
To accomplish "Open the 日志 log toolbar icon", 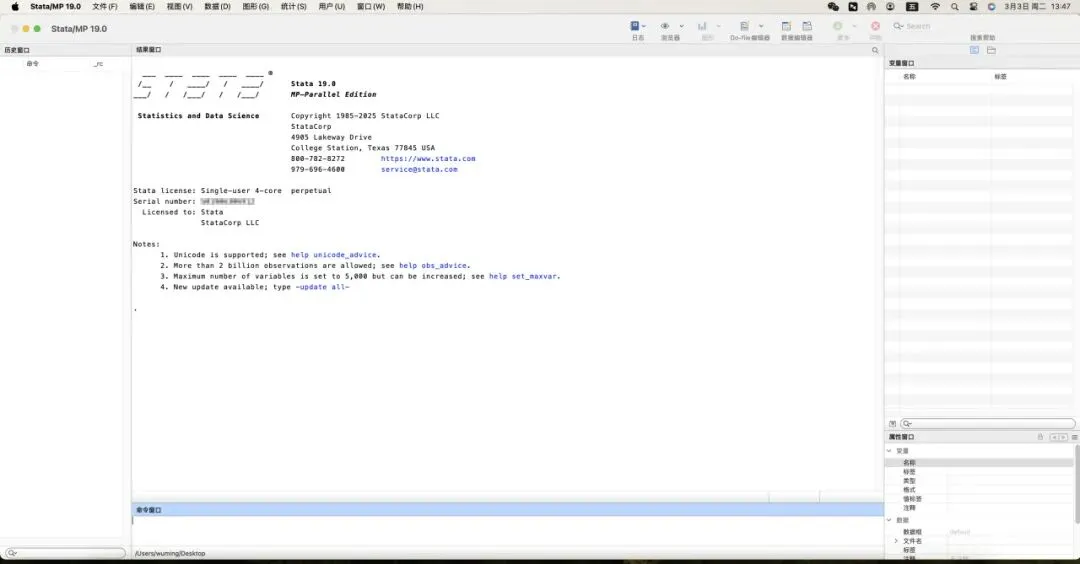I will point(634,26).
